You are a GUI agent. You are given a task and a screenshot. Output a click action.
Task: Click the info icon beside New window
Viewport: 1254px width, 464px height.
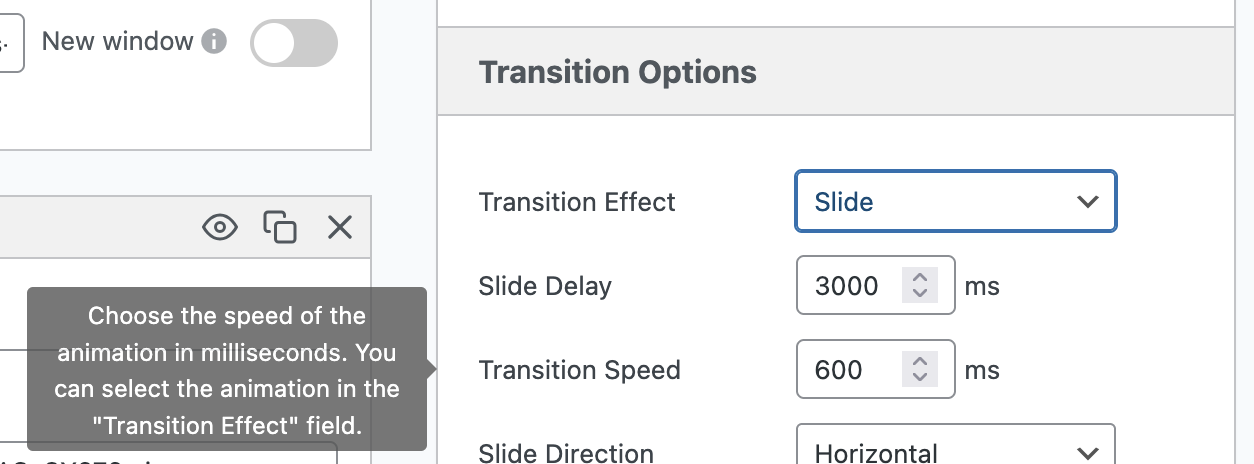(x=214, y=42)
